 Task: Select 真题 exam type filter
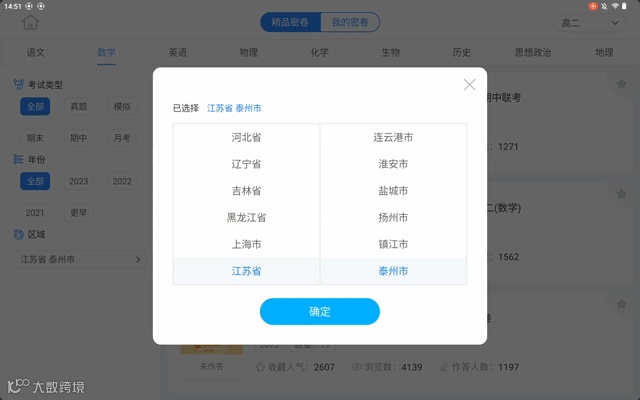(x=78, y=107)
